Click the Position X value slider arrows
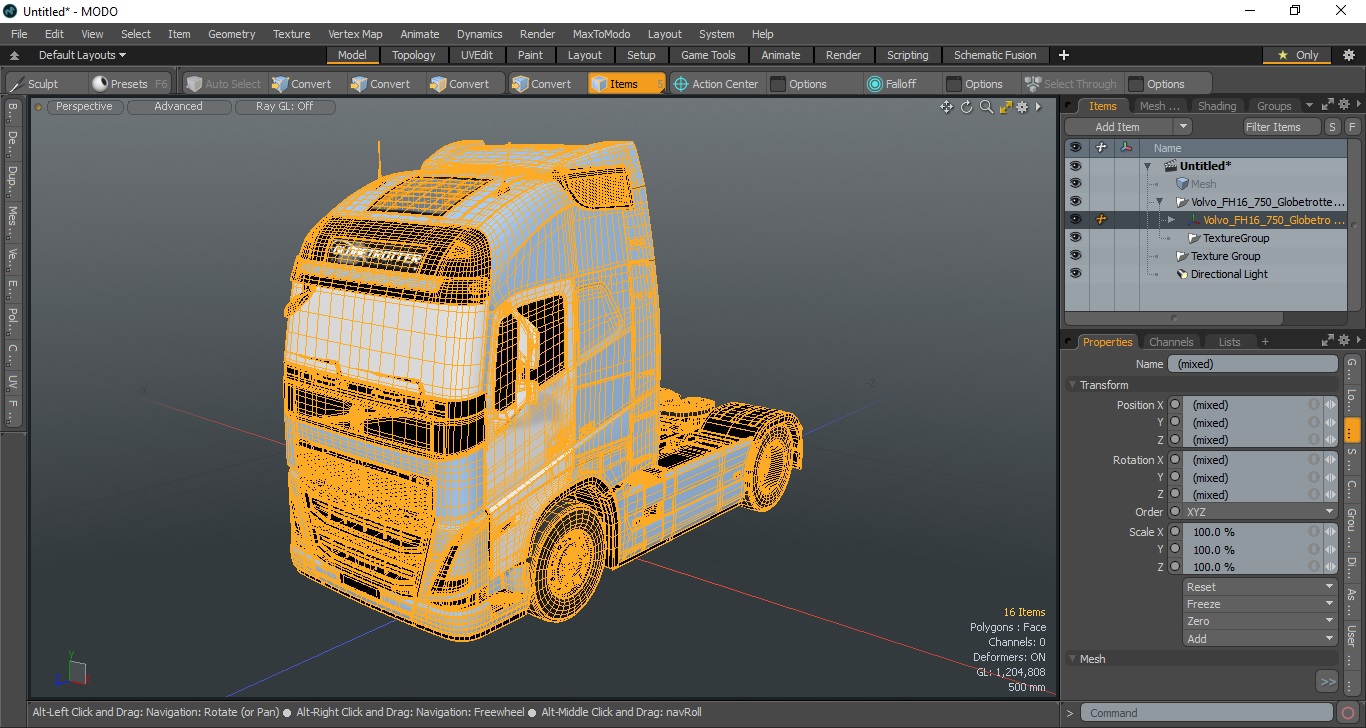This screenshot has width=1366, height=728. coord(1330,405)
